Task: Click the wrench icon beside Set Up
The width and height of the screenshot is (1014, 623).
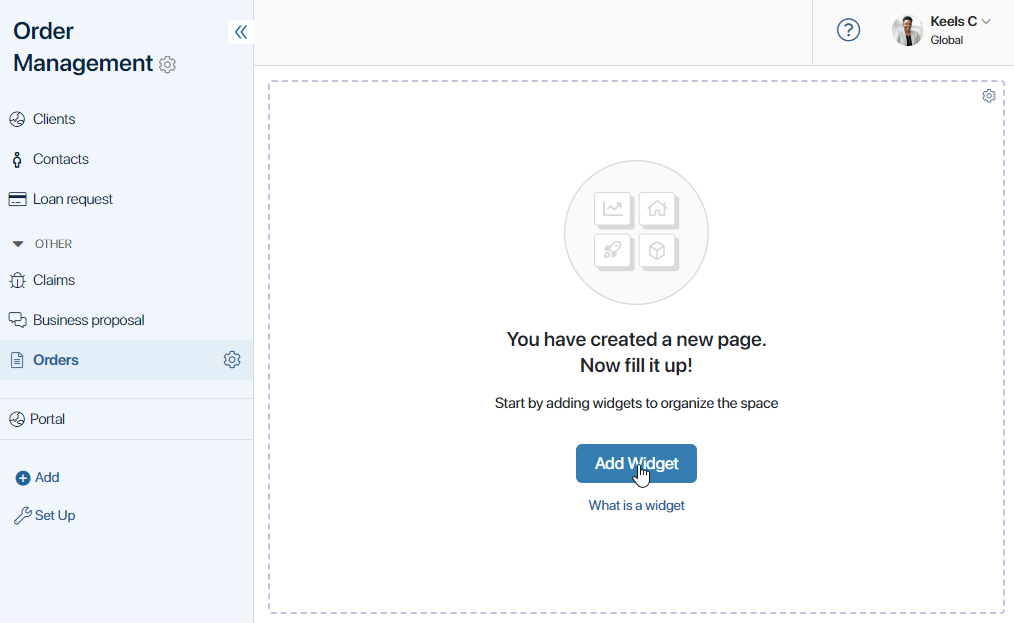Action: [23, 516]
